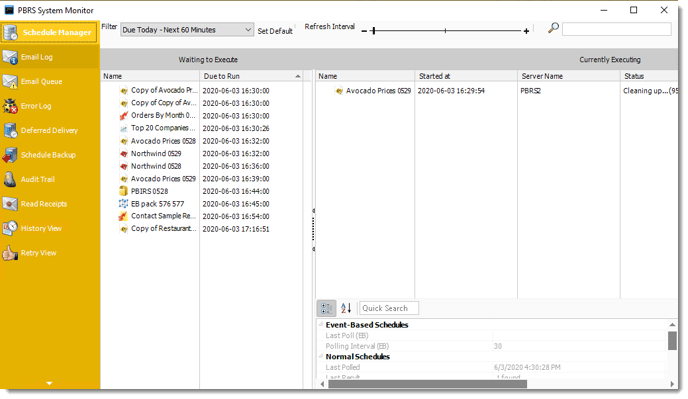The width and height of the screenshot is (688, 399).
Task: Focus the top search text box
Action: [616, 29]
